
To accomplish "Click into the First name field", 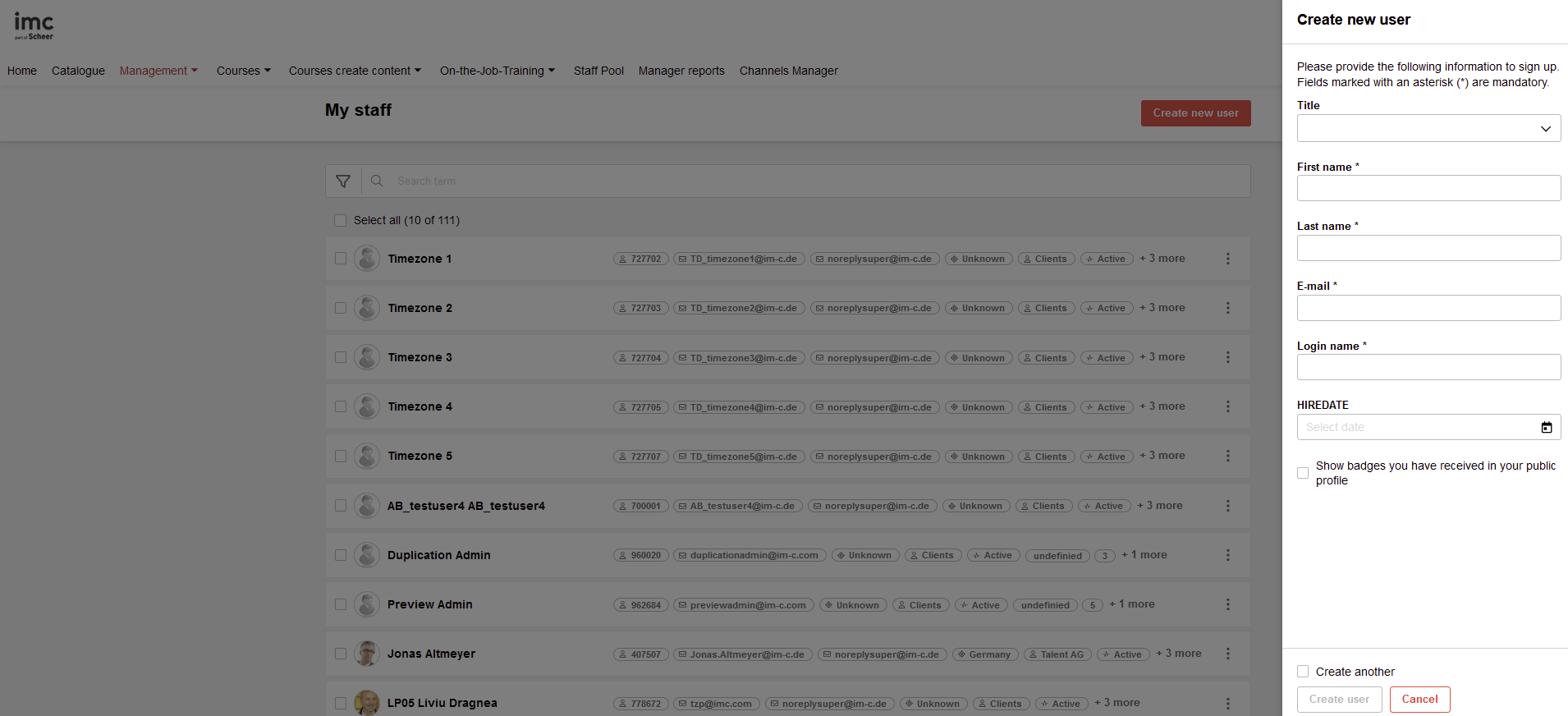I will pos(1428,188).
